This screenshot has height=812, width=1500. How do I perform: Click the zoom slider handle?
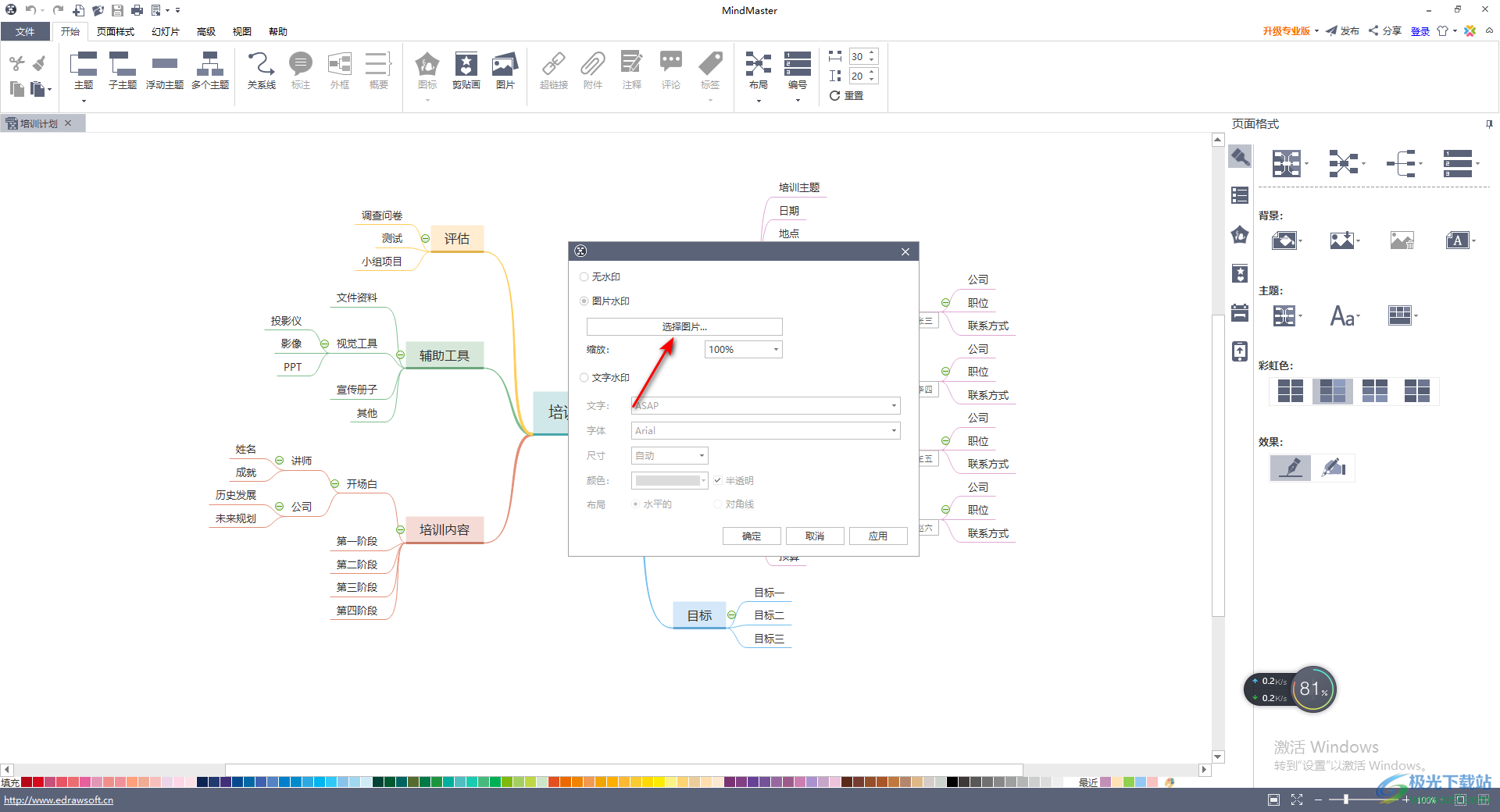1345,800
